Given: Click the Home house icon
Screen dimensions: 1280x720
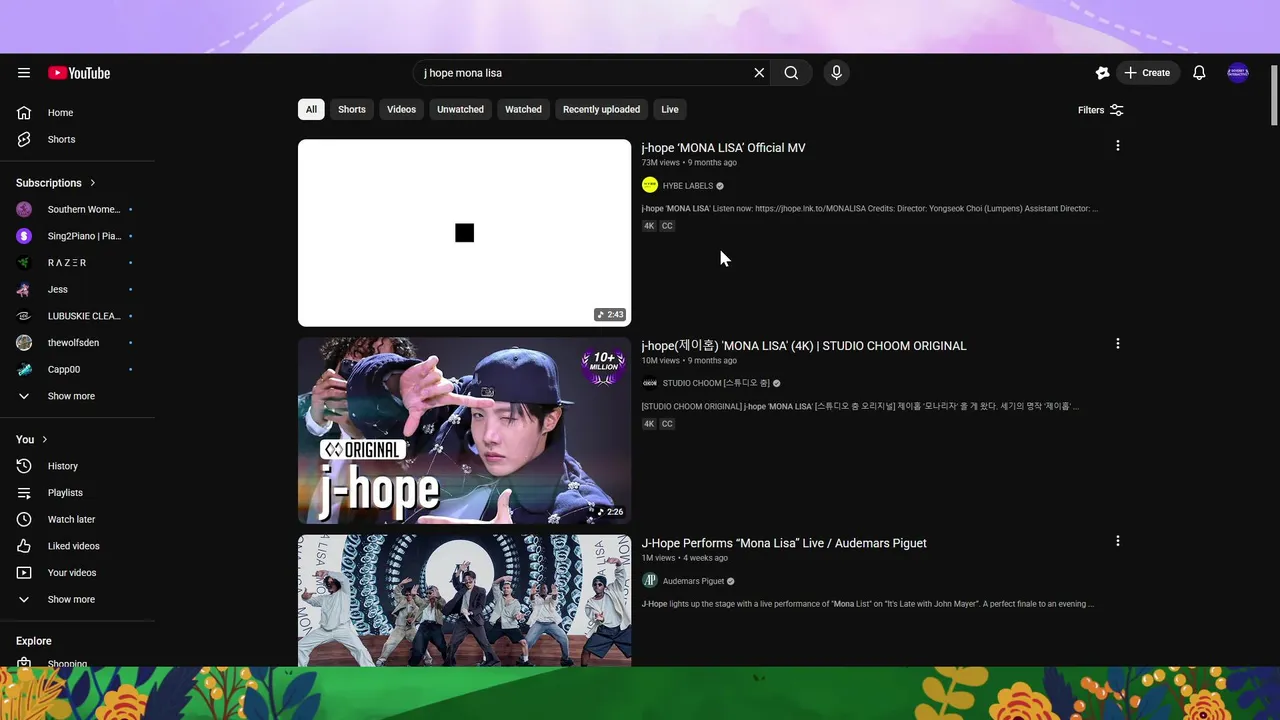Looking at the screenshot, I should (24, 113).
